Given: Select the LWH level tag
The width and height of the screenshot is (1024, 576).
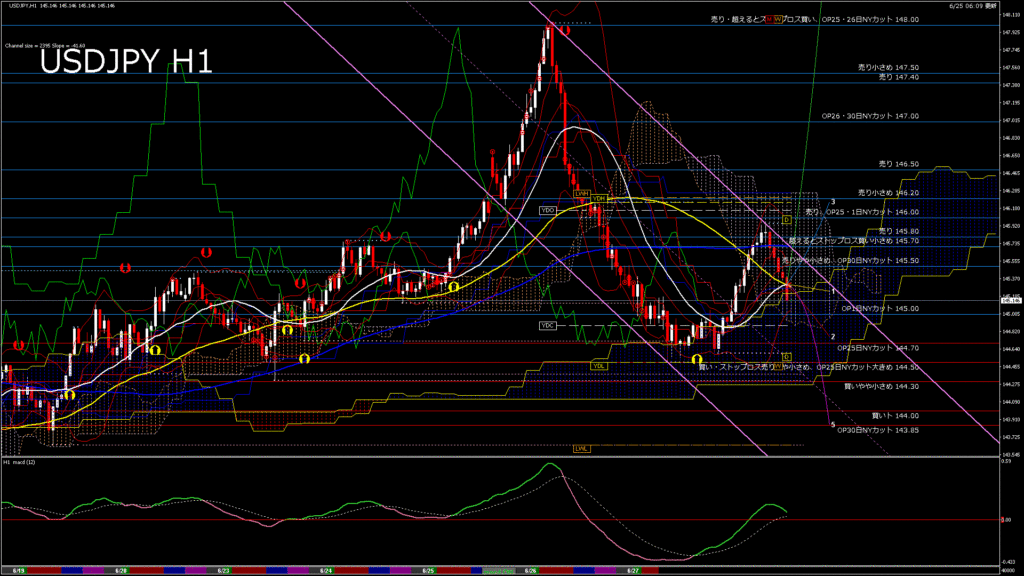Looking at the screenshot, I should [x=581, y=194].
